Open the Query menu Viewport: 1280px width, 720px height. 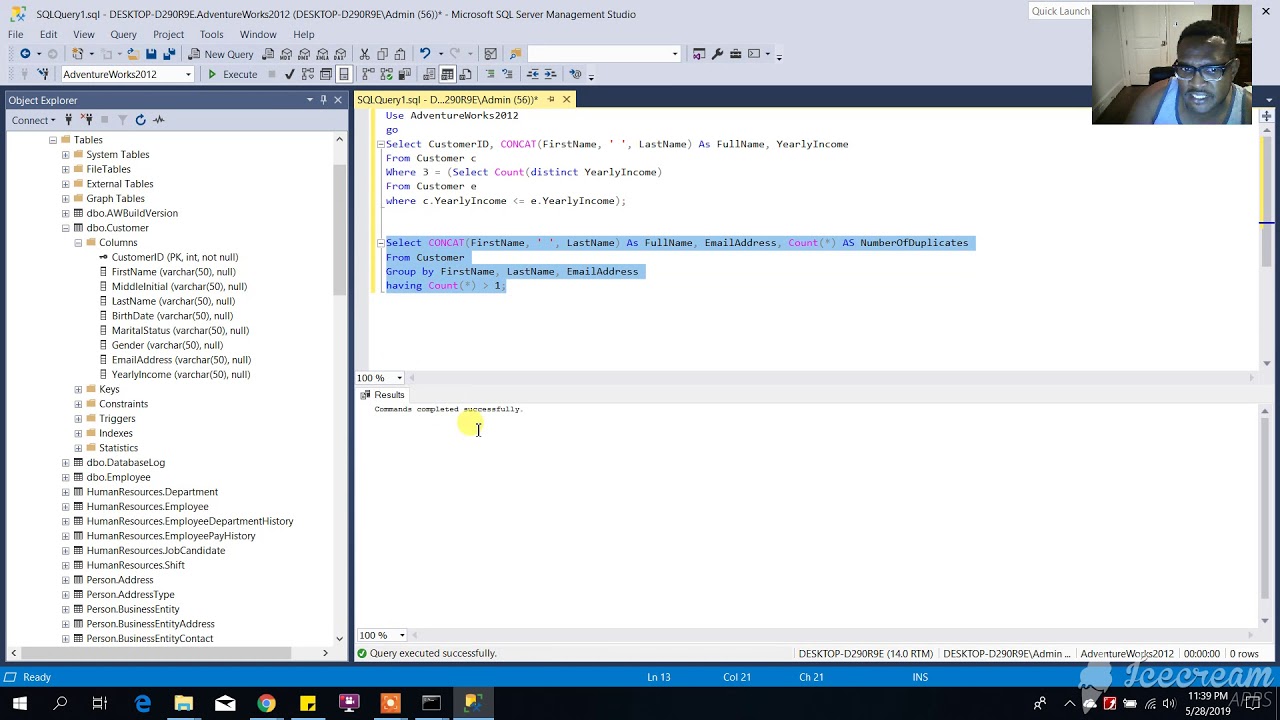[123, 34]
